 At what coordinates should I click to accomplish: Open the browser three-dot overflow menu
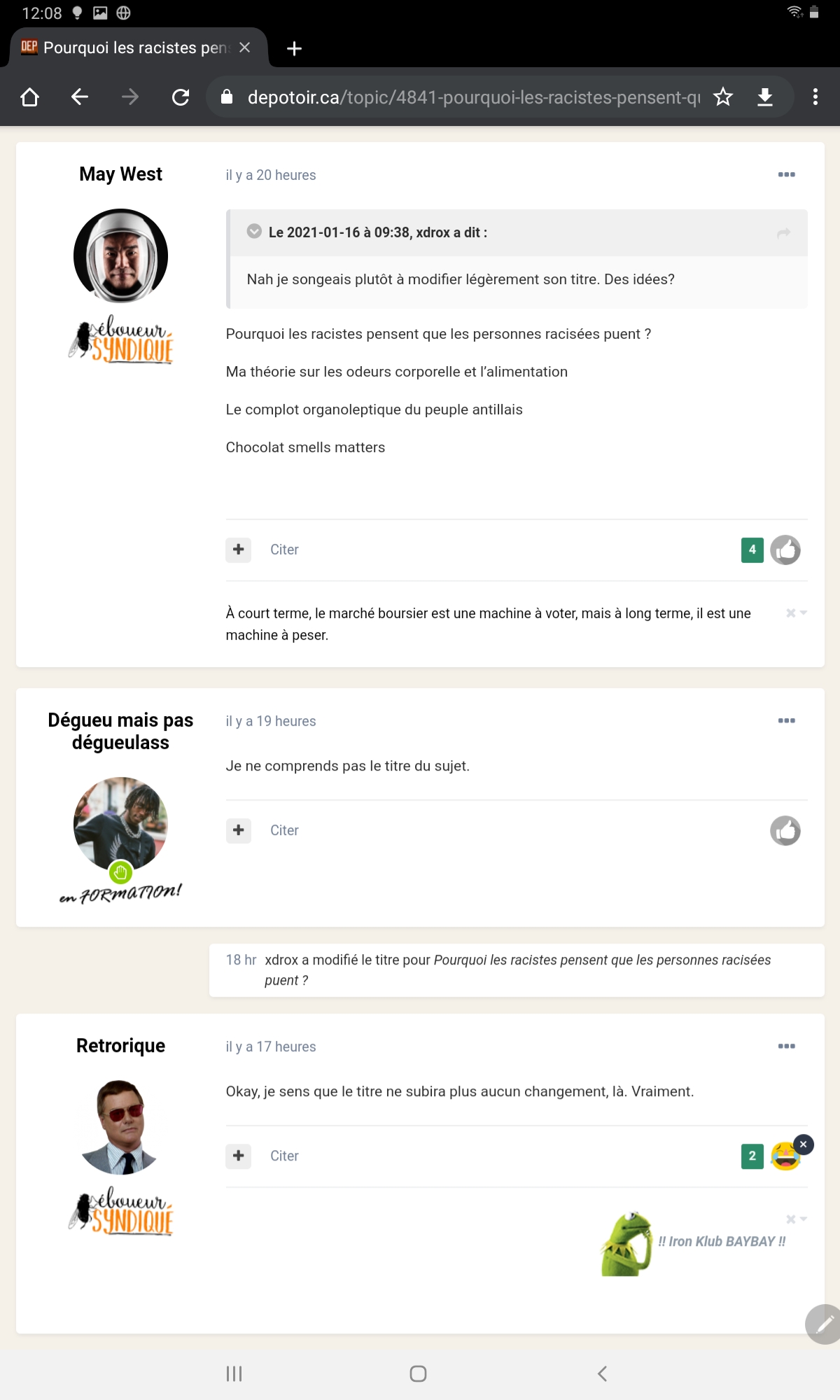(x=815, y=97)
